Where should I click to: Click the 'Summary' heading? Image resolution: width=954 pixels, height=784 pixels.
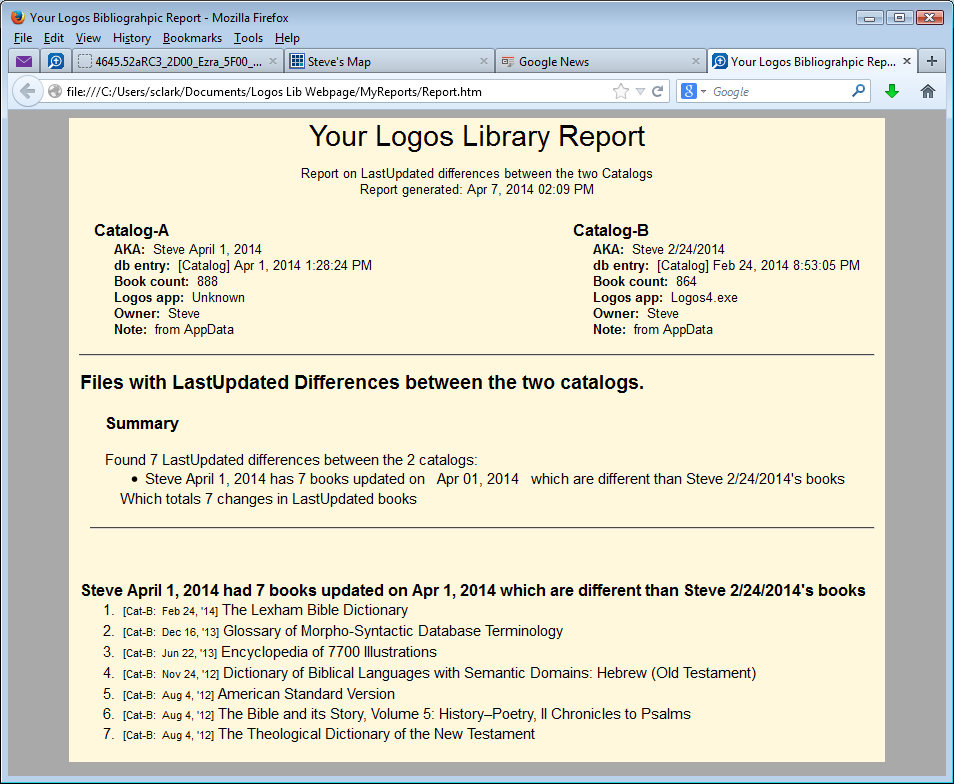142,423
